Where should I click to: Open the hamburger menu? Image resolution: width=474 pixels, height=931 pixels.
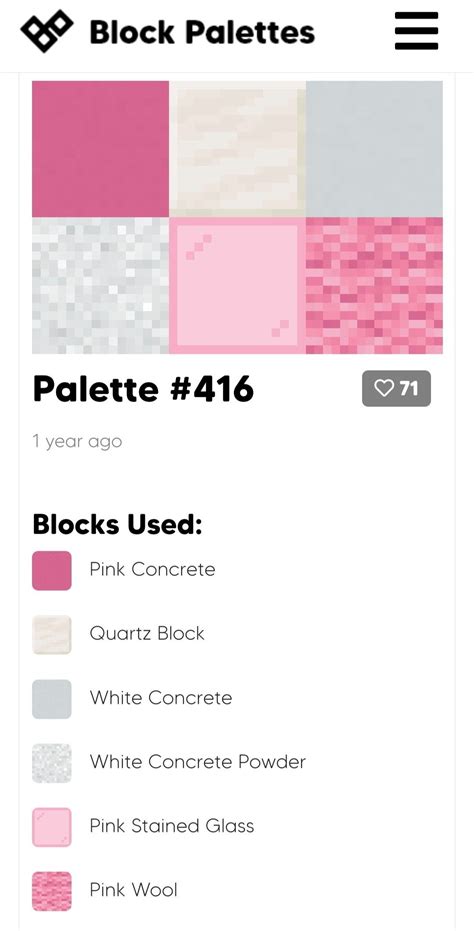[416, 31]
